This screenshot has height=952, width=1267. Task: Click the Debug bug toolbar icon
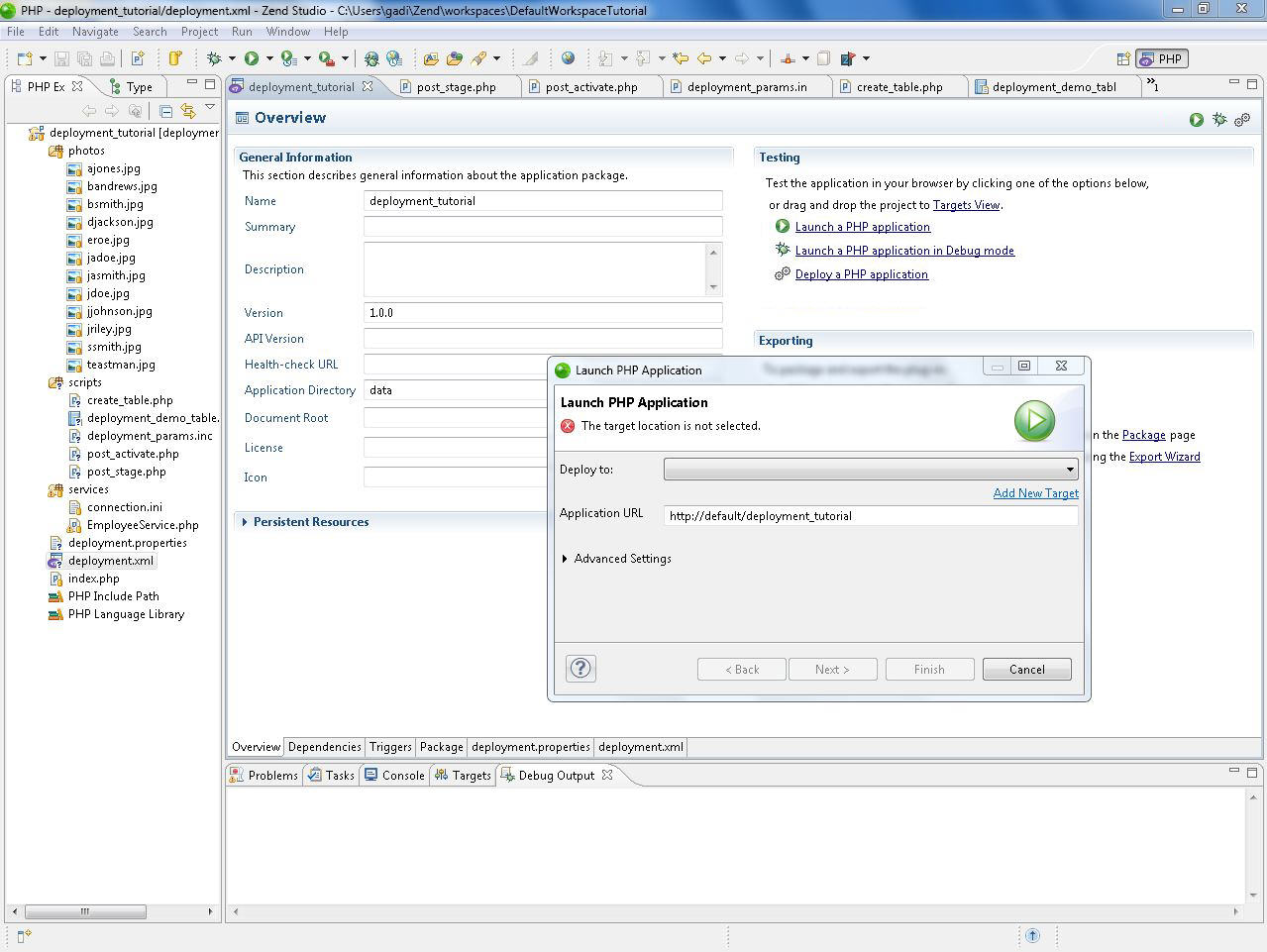pos(213,58)
